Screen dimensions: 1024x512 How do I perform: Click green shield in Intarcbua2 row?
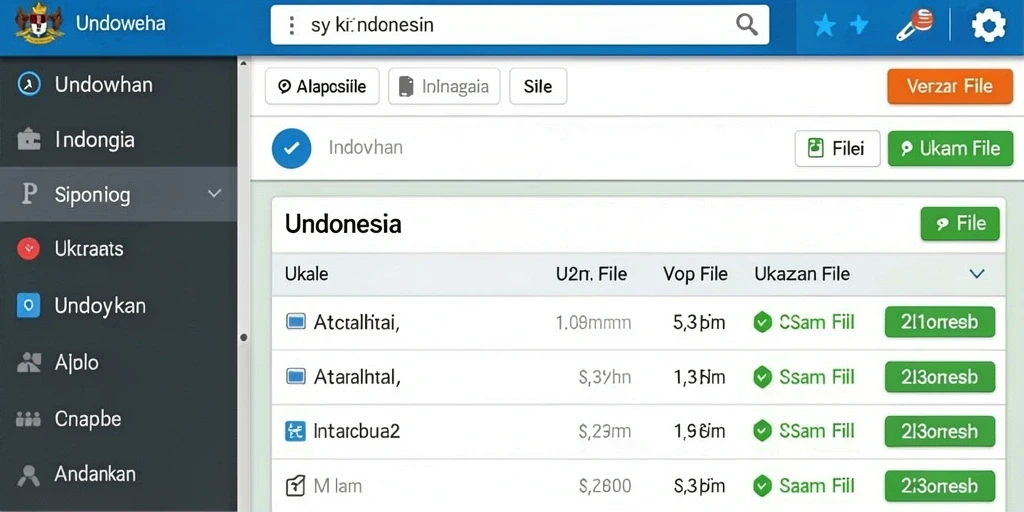[762, 431]
